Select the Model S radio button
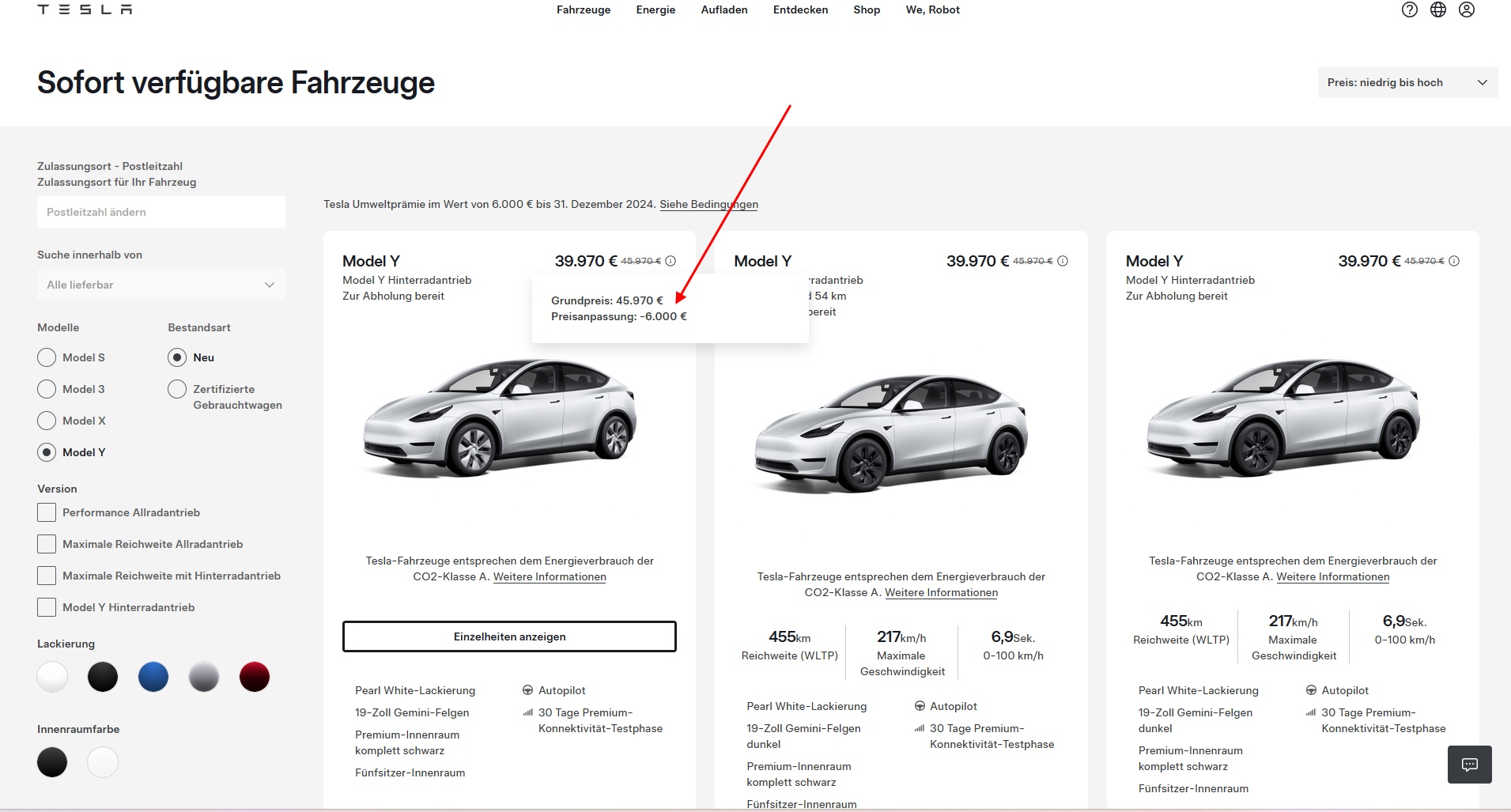 tap(47, 357)
